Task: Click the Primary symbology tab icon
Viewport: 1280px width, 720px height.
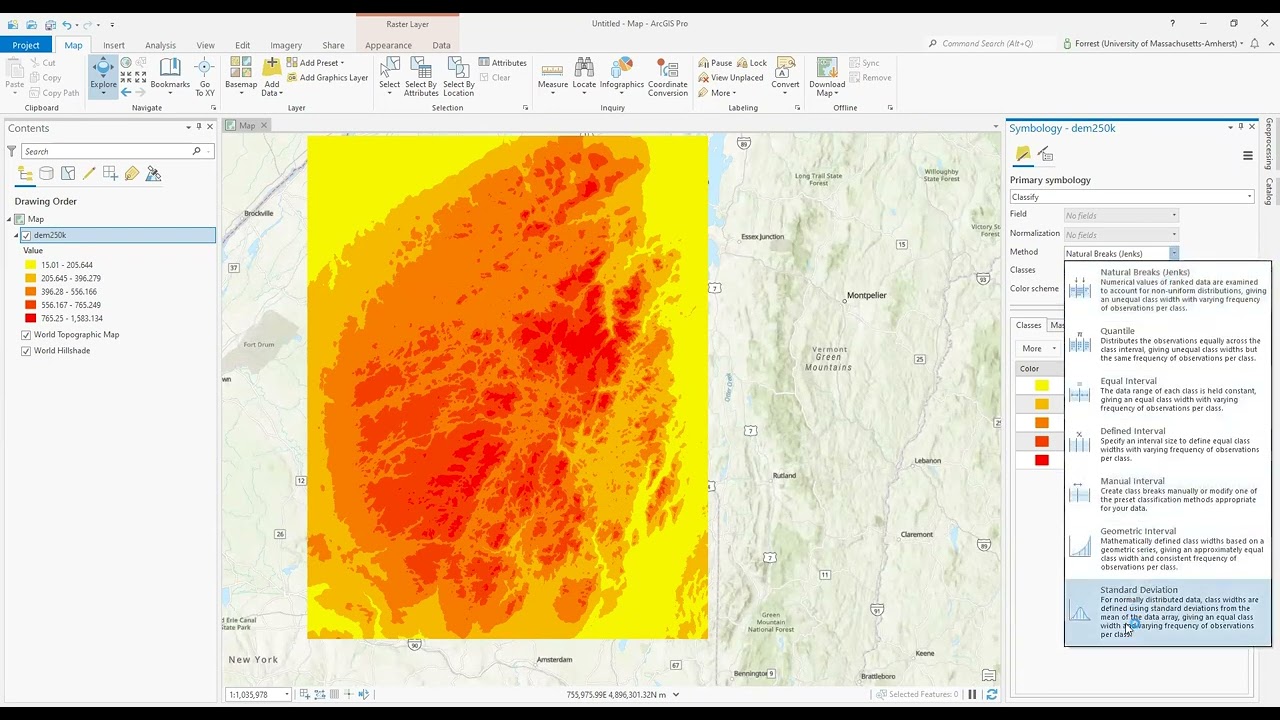Action: tap(1023, 154)
